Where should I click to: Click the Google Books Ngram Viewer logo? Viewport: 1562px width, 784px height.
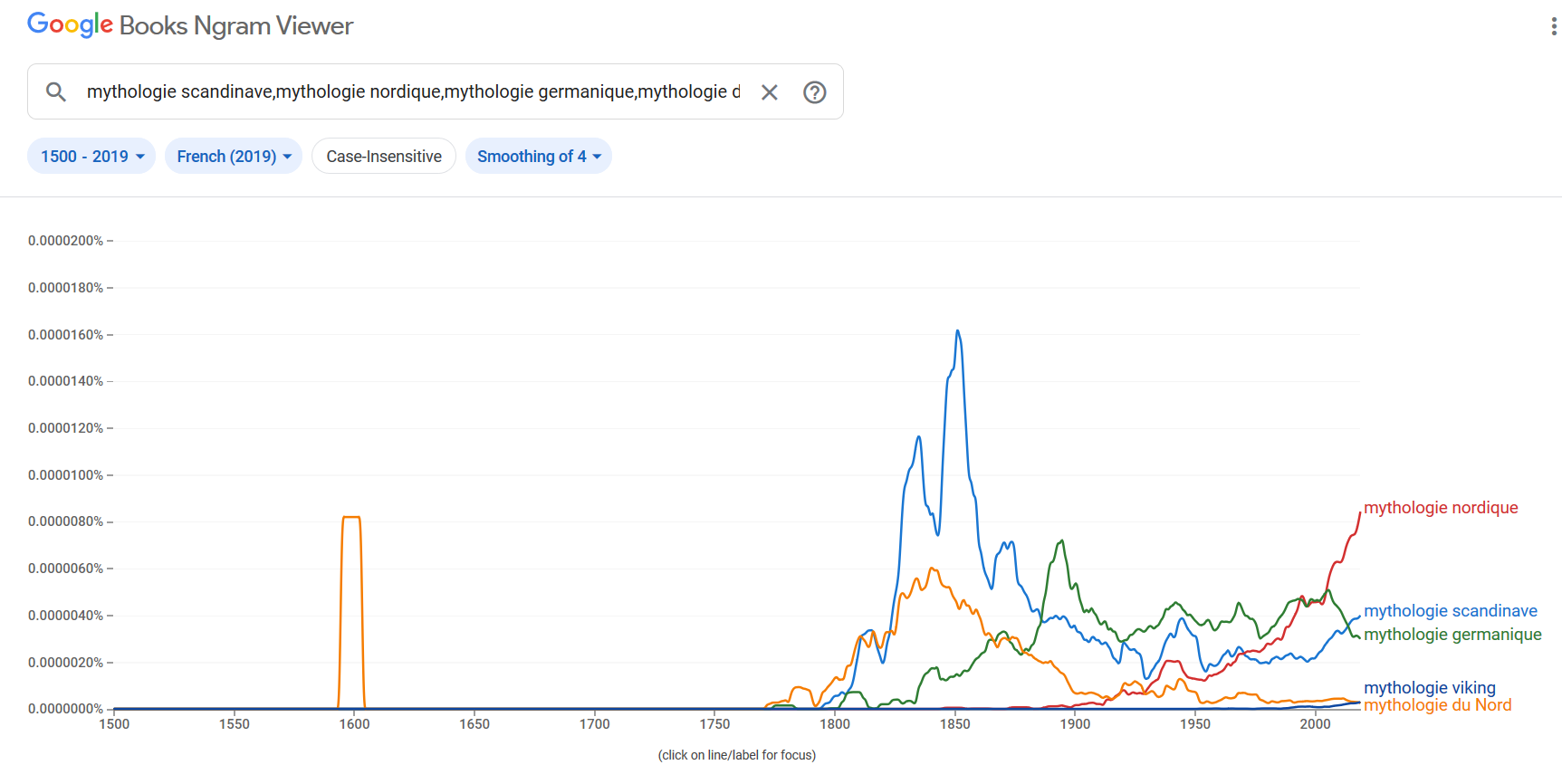pos(190,24)
